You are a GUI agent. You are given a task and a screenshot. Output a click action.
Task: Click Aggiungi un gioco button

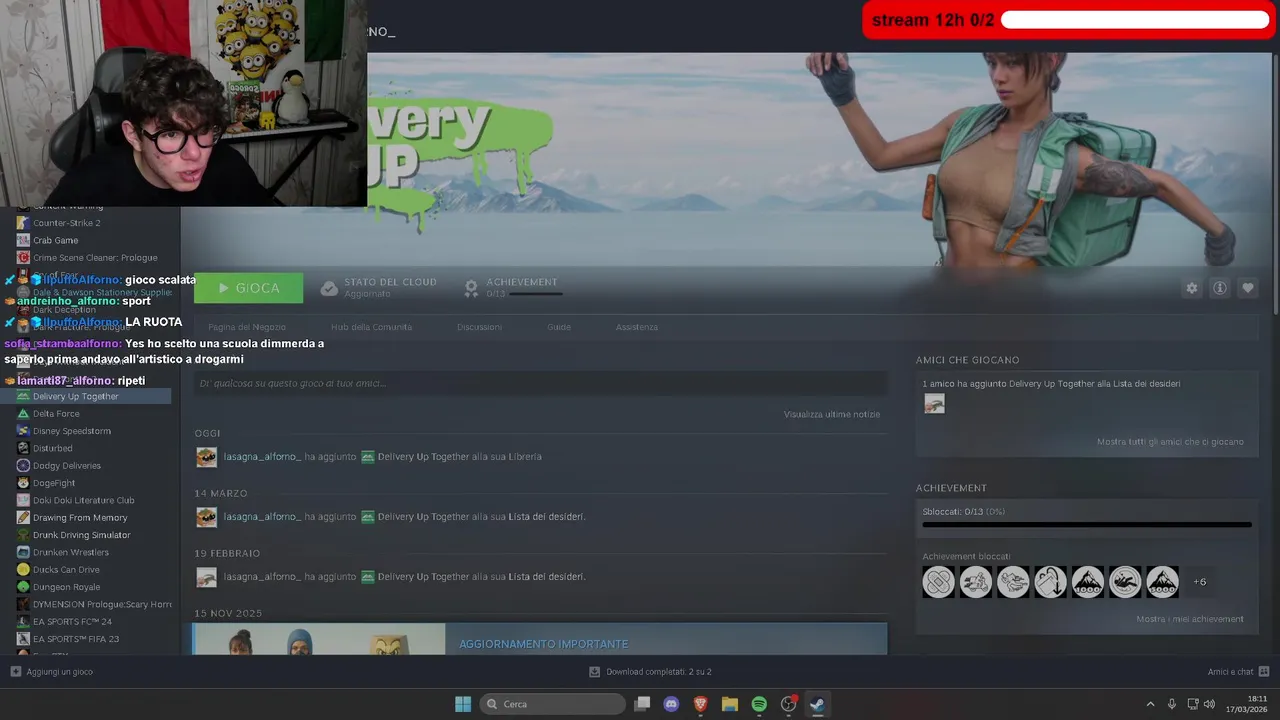(x=52, y=672)
